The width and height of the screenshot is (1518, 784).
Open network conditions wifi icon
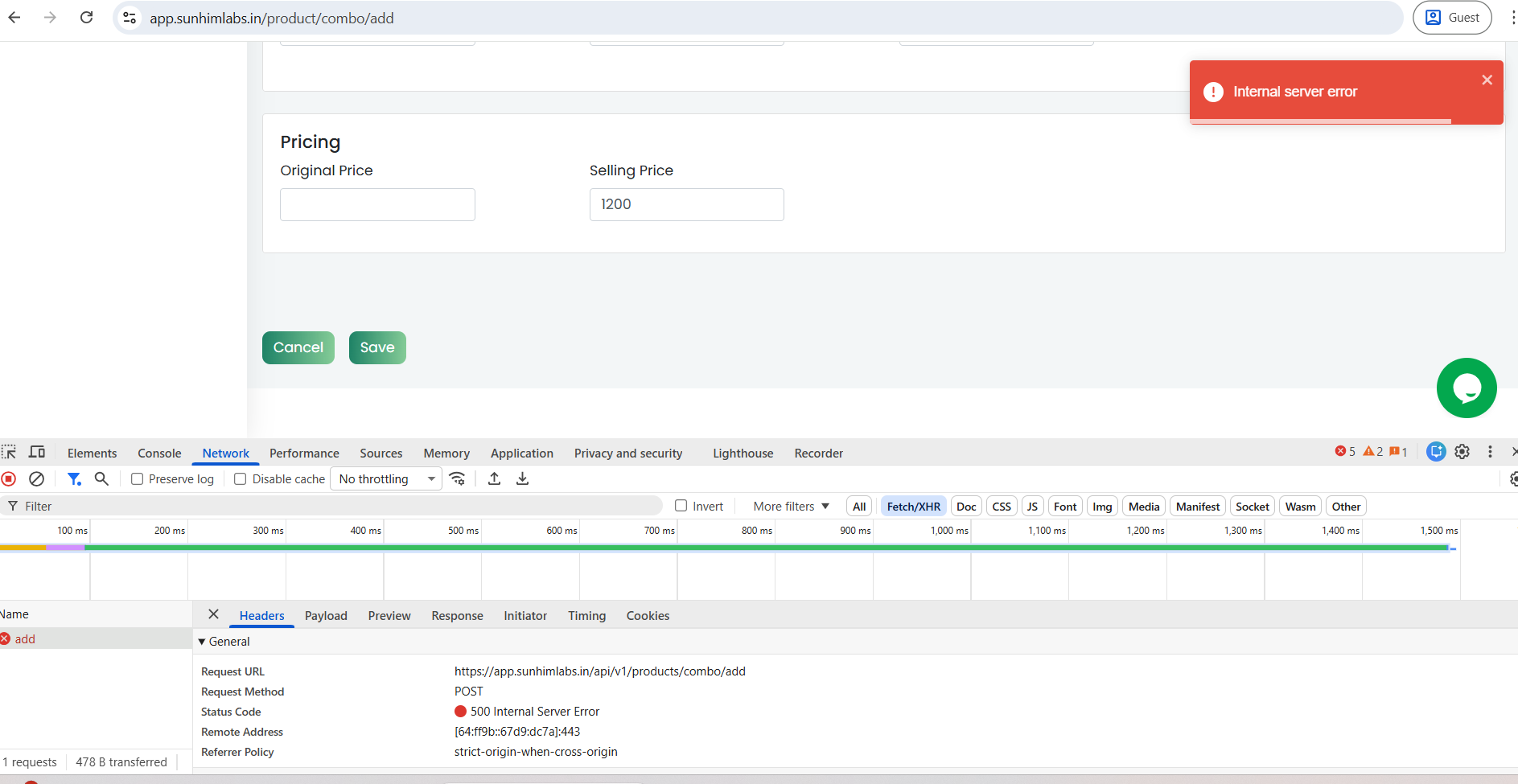[x=457, y=479]
